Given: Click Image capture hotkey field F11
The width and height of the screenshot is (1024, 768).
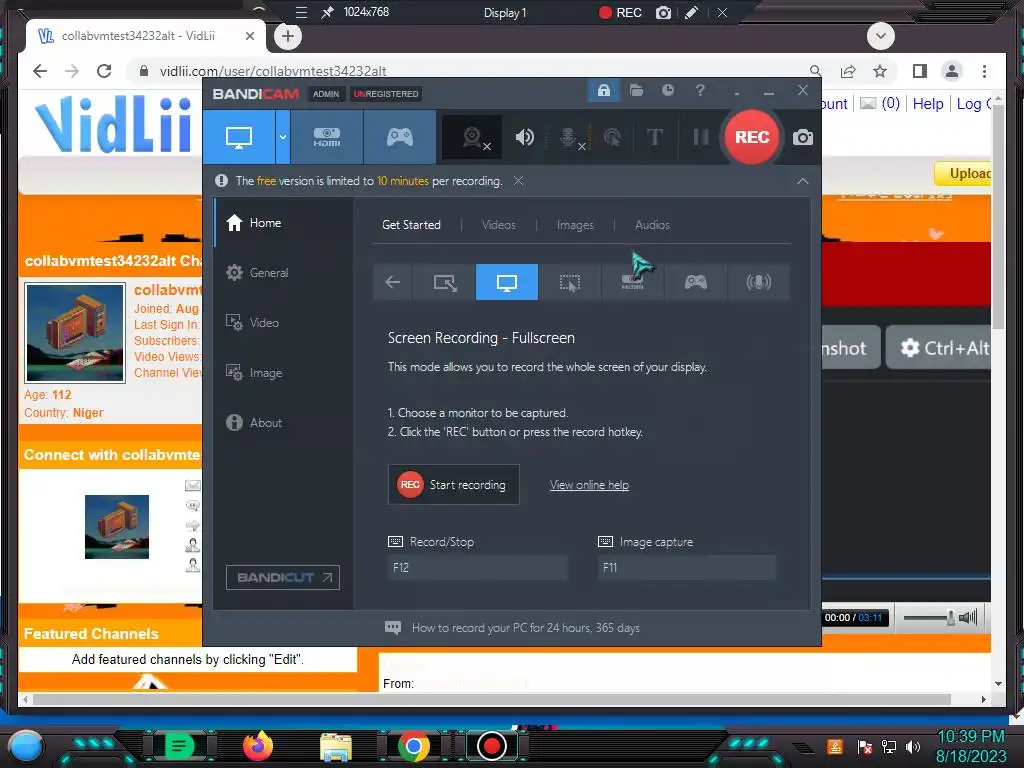Looking at the screenshot, I should tap(687, 568).
